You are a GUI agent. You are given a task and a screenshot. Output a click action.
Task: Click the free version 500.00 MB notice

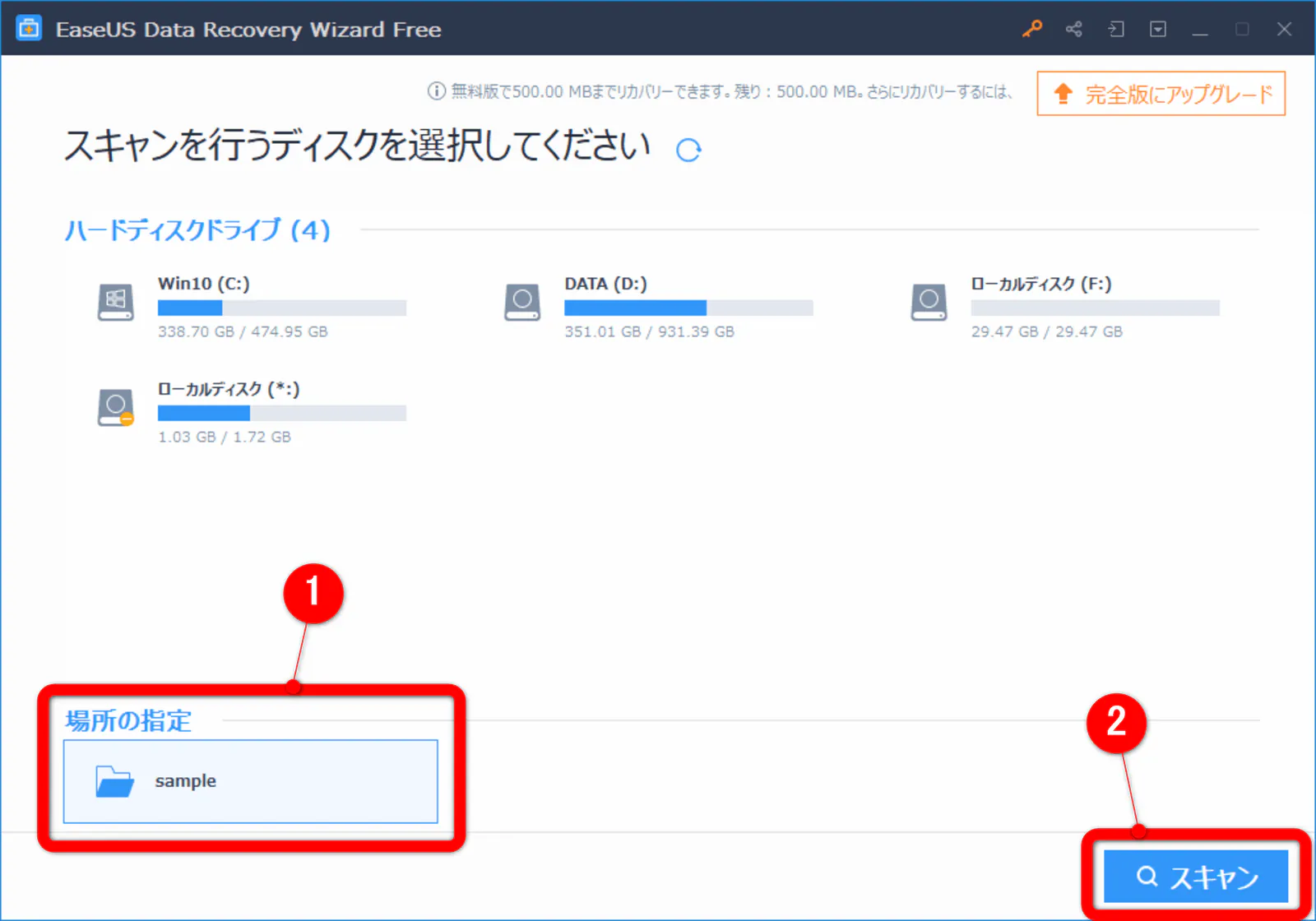tap(731, 91)
